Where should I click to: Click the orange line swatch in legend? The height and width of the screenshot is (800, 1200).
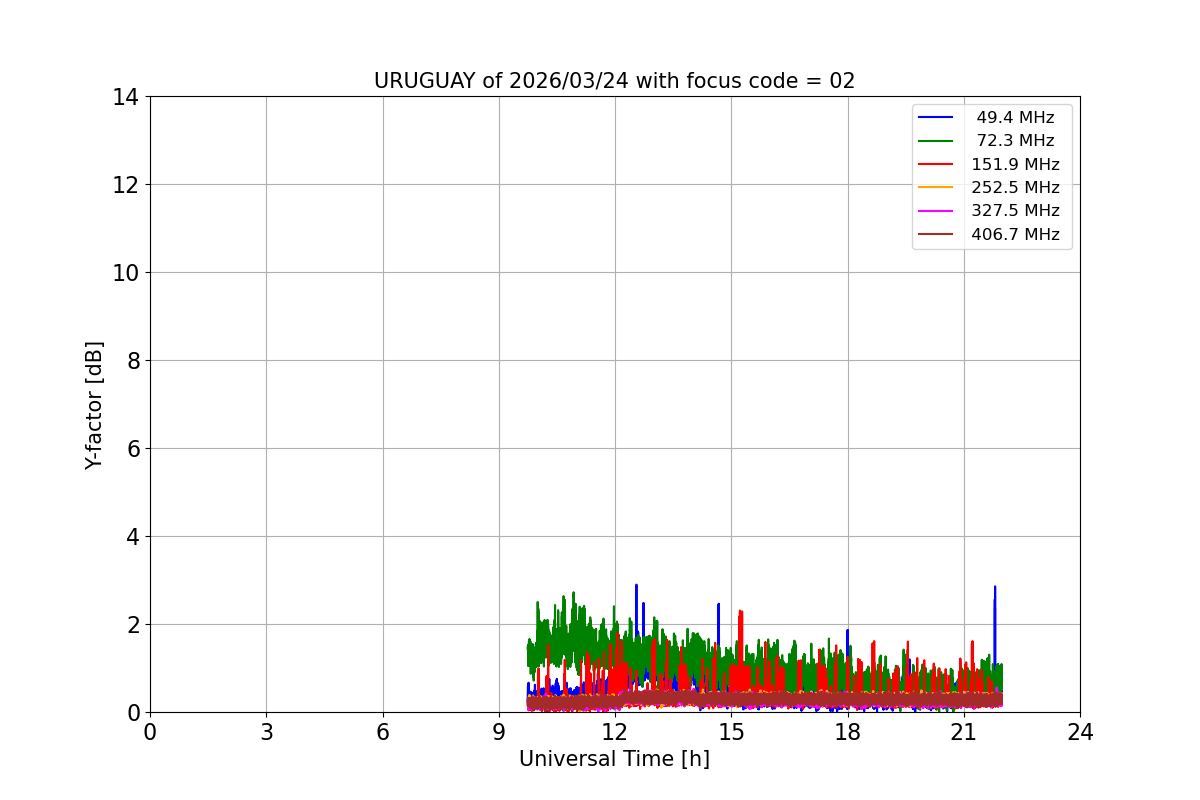coord(936,188)
